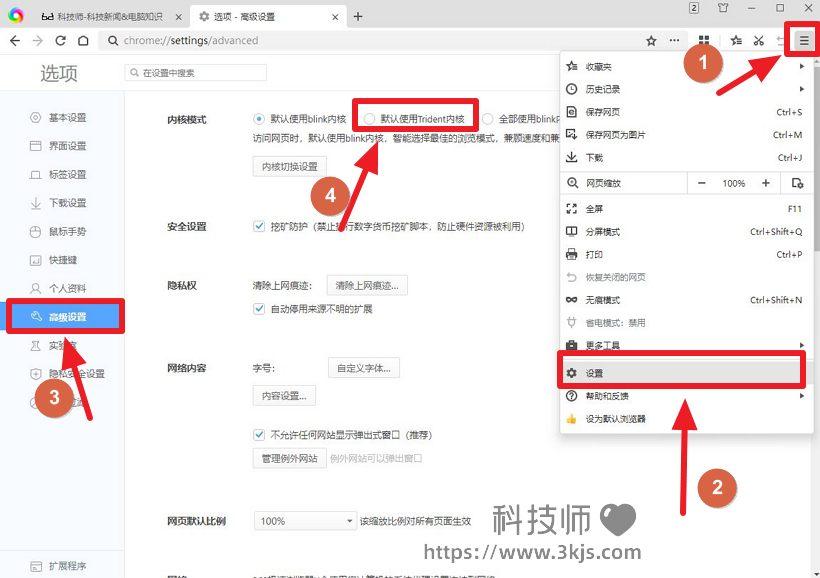
Task: Zoom in with the plus button in 网页缩放
Action: (765, 183)
